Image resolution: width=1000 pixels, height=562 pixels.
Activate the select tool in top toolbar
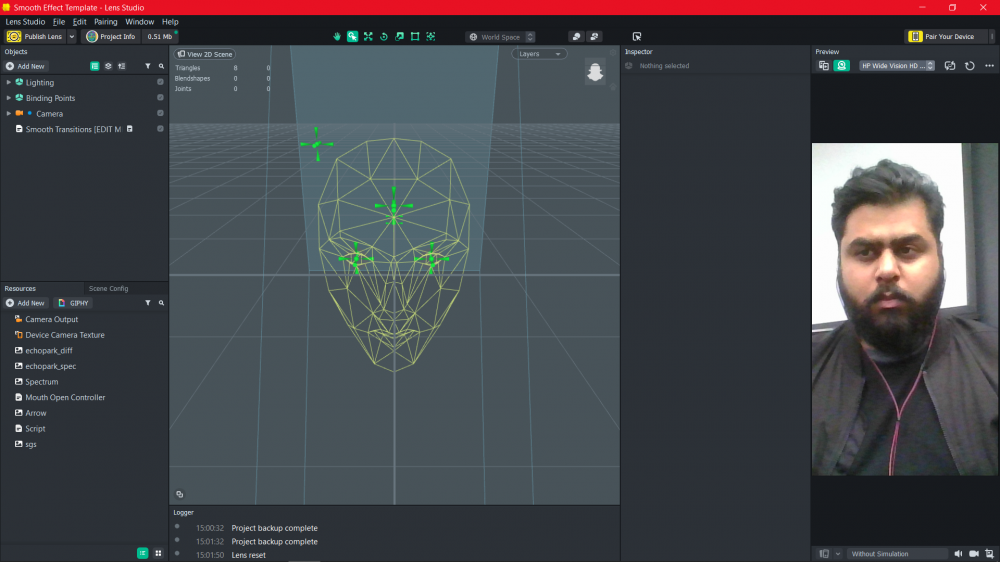[352, 37]
